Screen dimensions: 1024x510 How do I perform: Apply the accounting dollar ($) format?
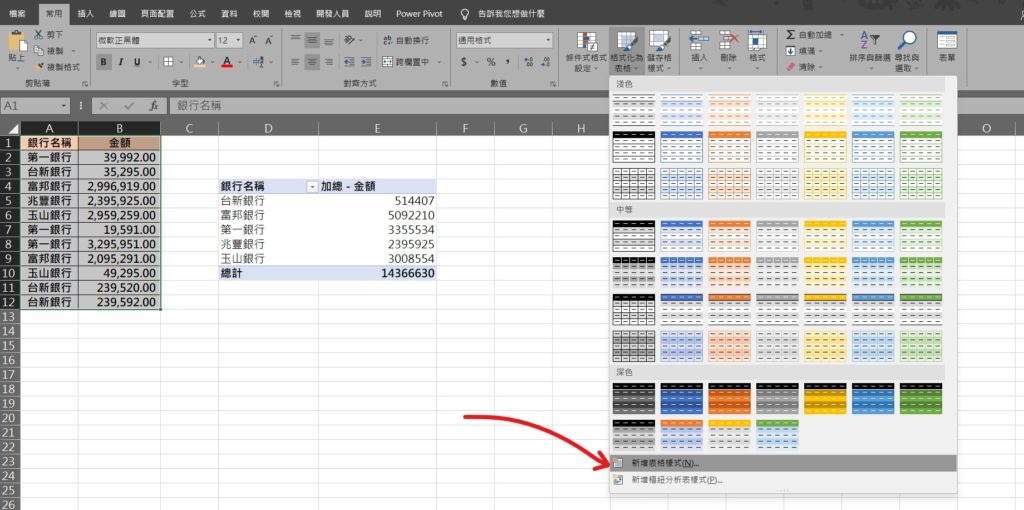464,62
